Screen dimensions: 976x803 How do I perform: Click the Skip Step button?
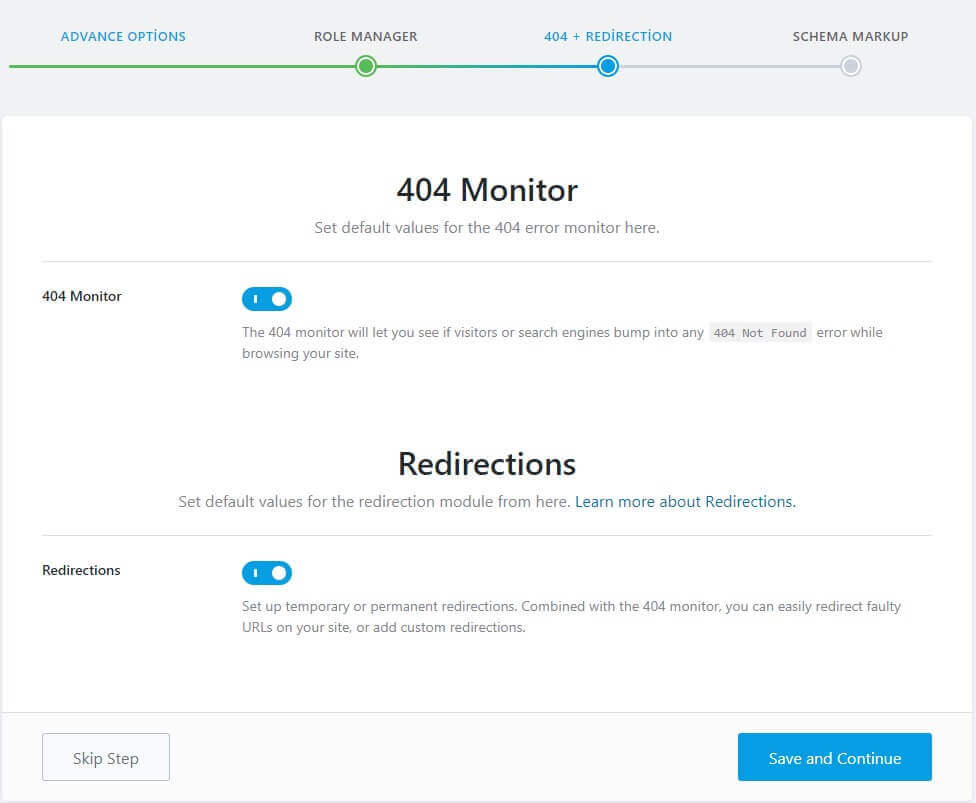(x=106, y=757)
